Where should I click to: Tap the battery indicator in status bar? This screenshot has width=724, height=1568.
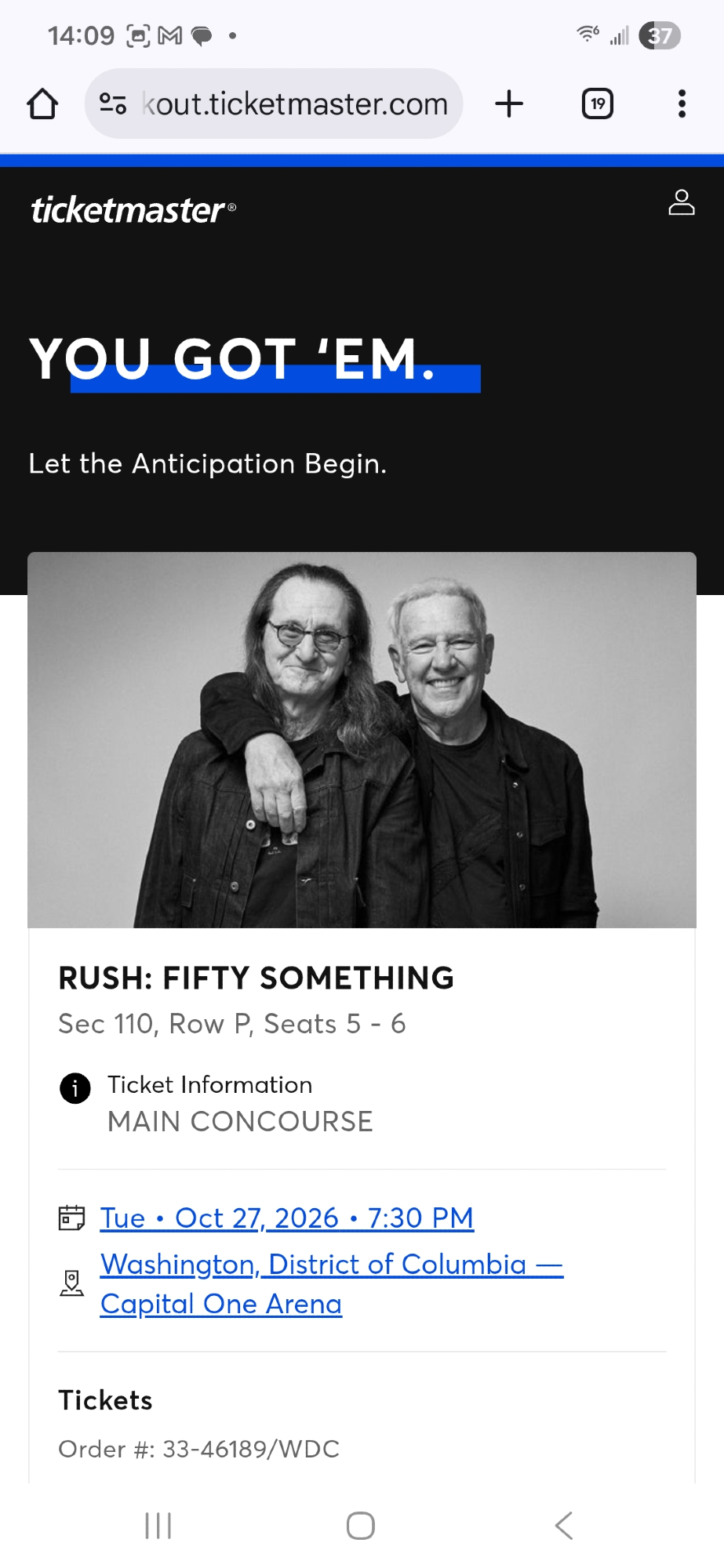click(x=660, y=35)
